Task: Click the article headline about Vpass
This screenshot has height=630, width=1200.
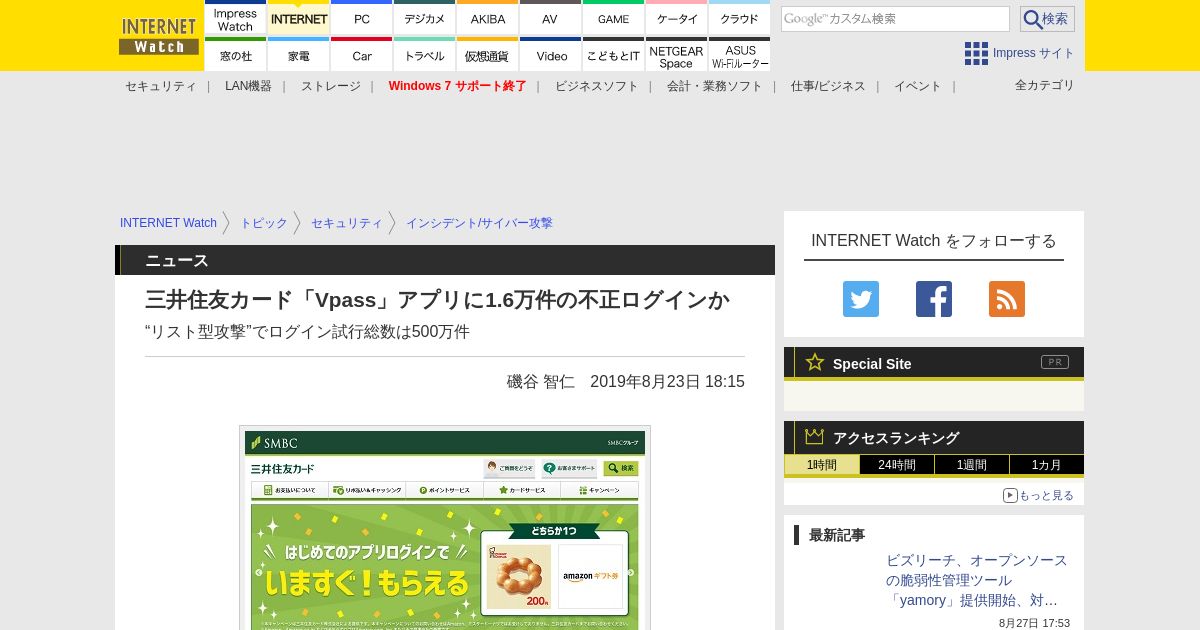Action: click(x=437, y=300)
